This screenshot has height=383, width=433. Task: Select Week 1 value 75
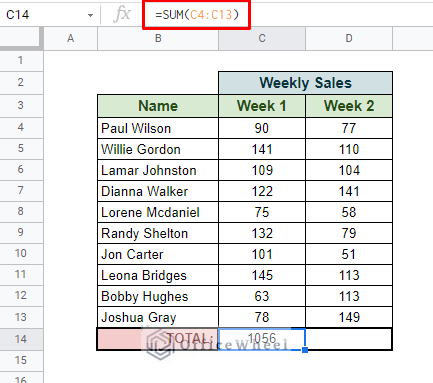click(x=262, y=212)
